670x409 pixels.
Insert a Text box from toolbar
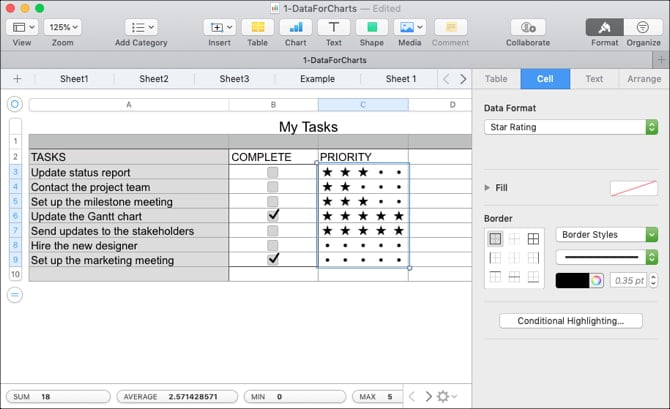tap(333, 27)
